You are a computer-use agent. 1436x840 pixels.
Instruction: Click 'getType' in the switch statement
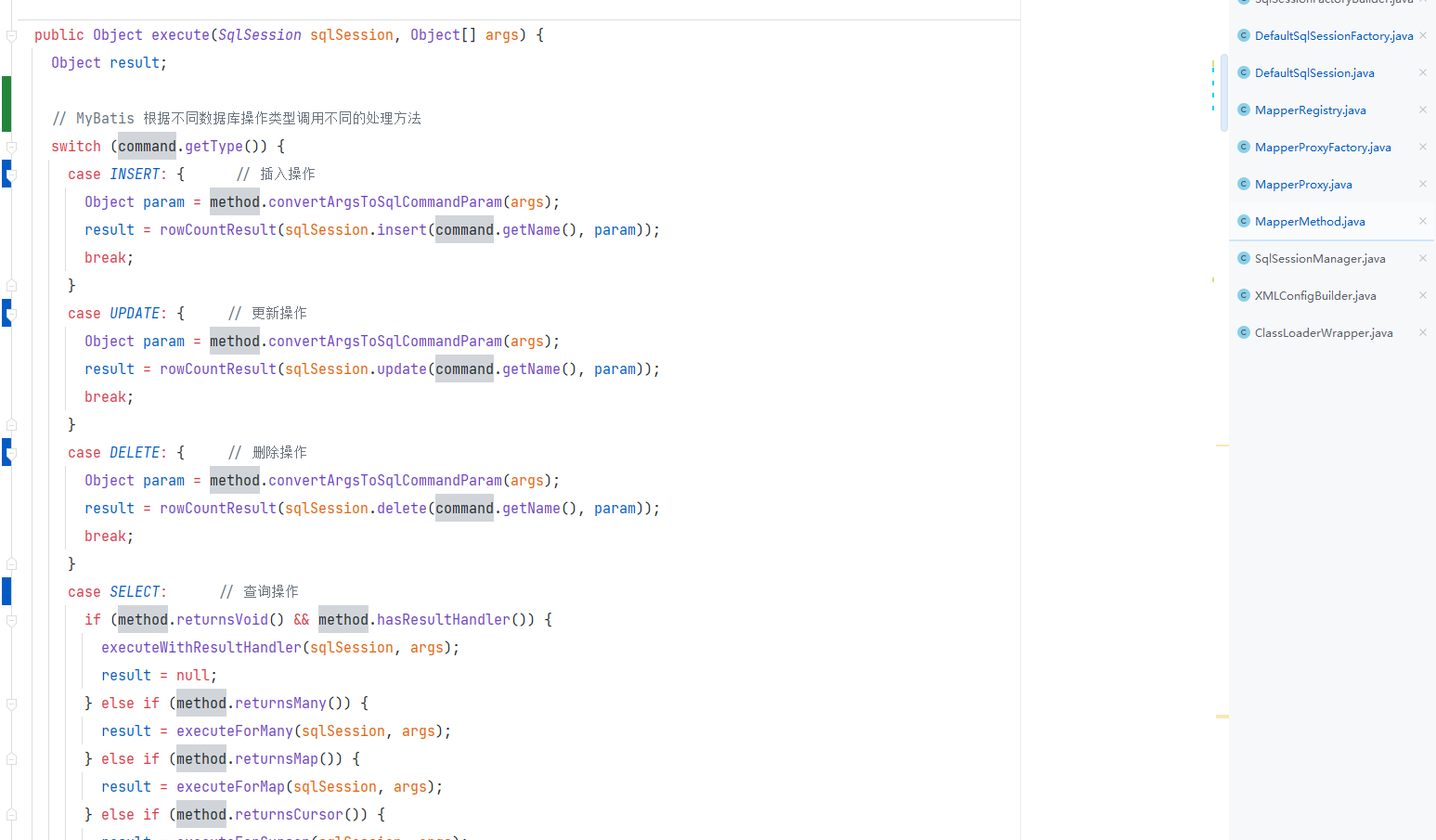[213, 147]
